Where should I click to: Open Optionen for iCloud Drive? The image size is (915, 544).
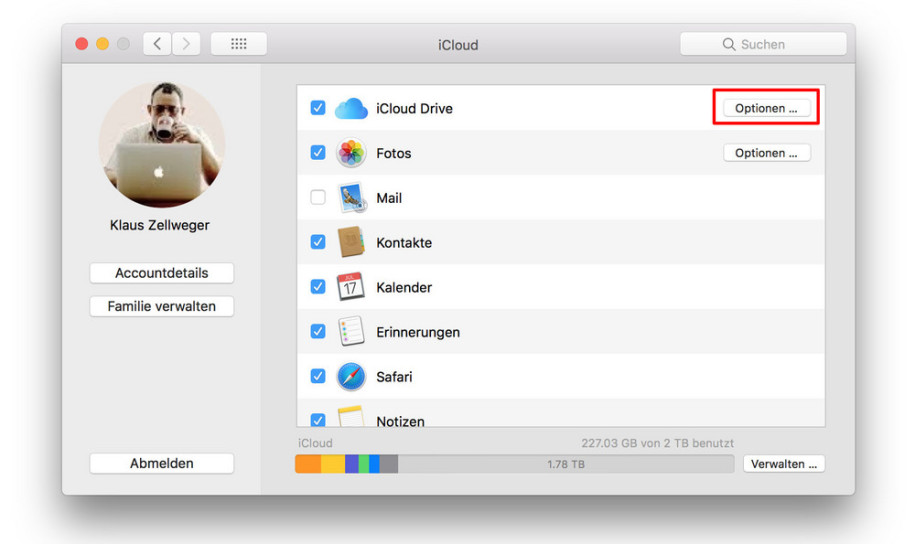click(x=766, y=108)
